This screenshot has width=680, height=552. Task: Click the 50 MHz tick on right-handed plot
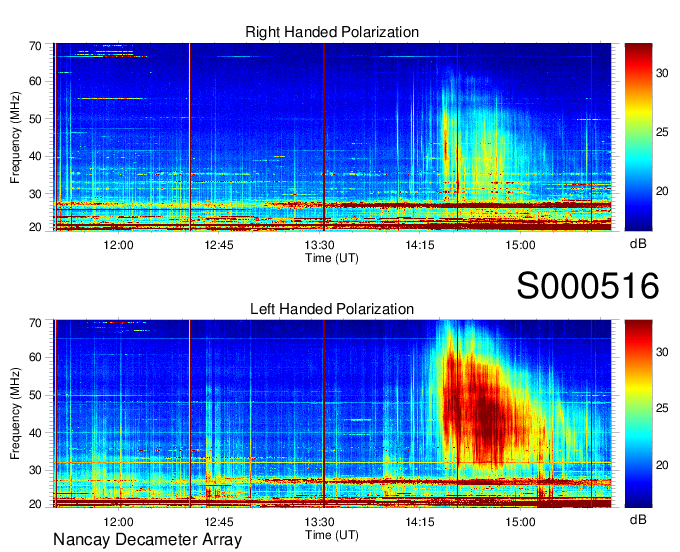[x=35, y=119]
